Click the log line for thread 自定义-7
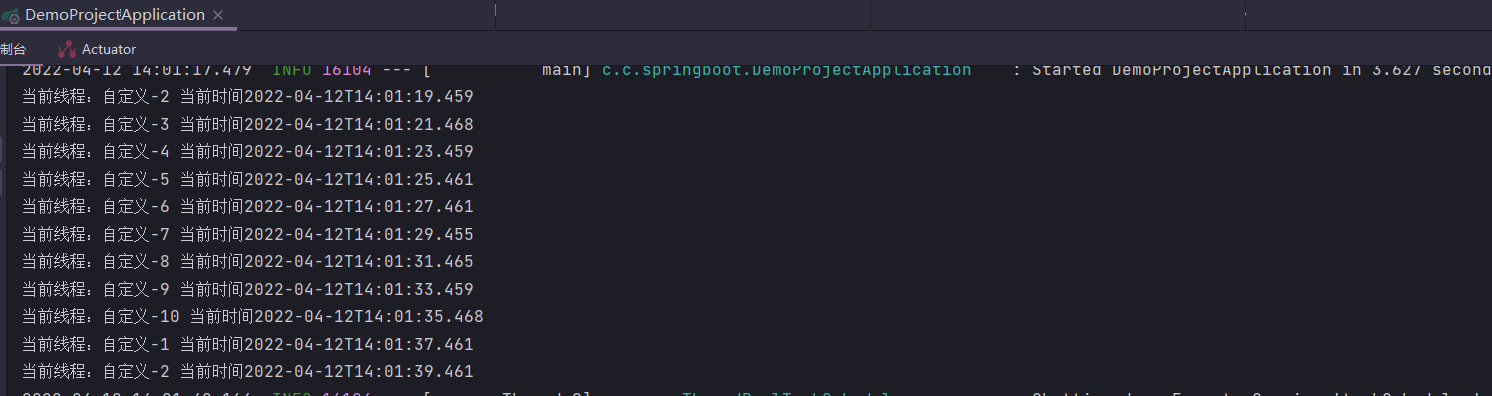 (247, 235)
